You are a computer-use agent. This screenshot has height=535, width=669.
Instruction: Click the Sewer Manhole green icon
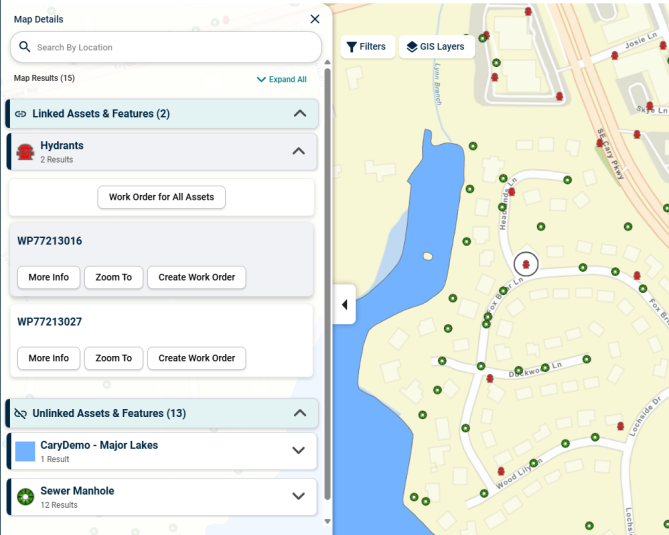25,496
